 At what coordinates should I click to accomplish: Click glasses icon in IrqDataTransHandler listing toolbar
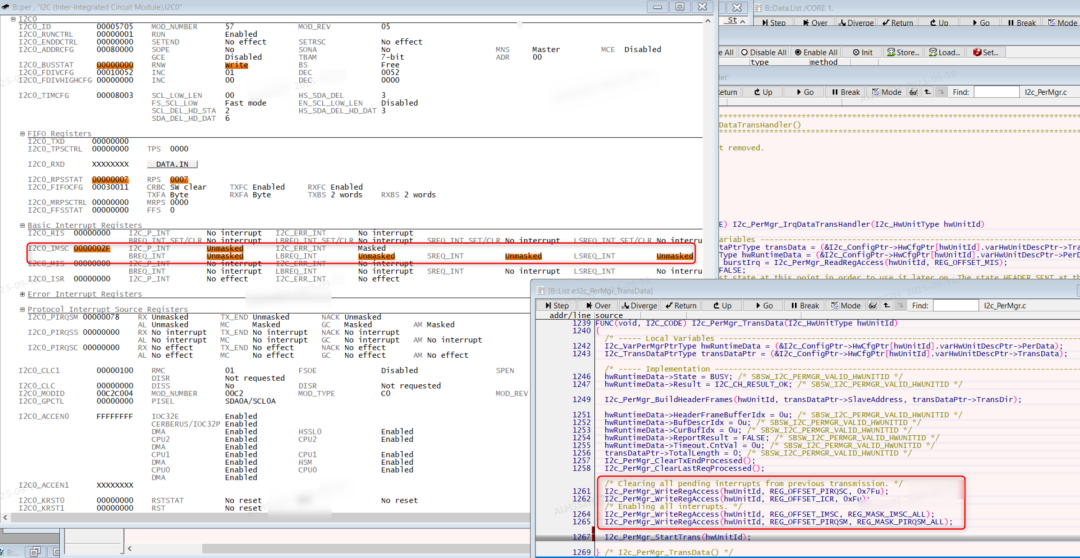pos(915,92)
